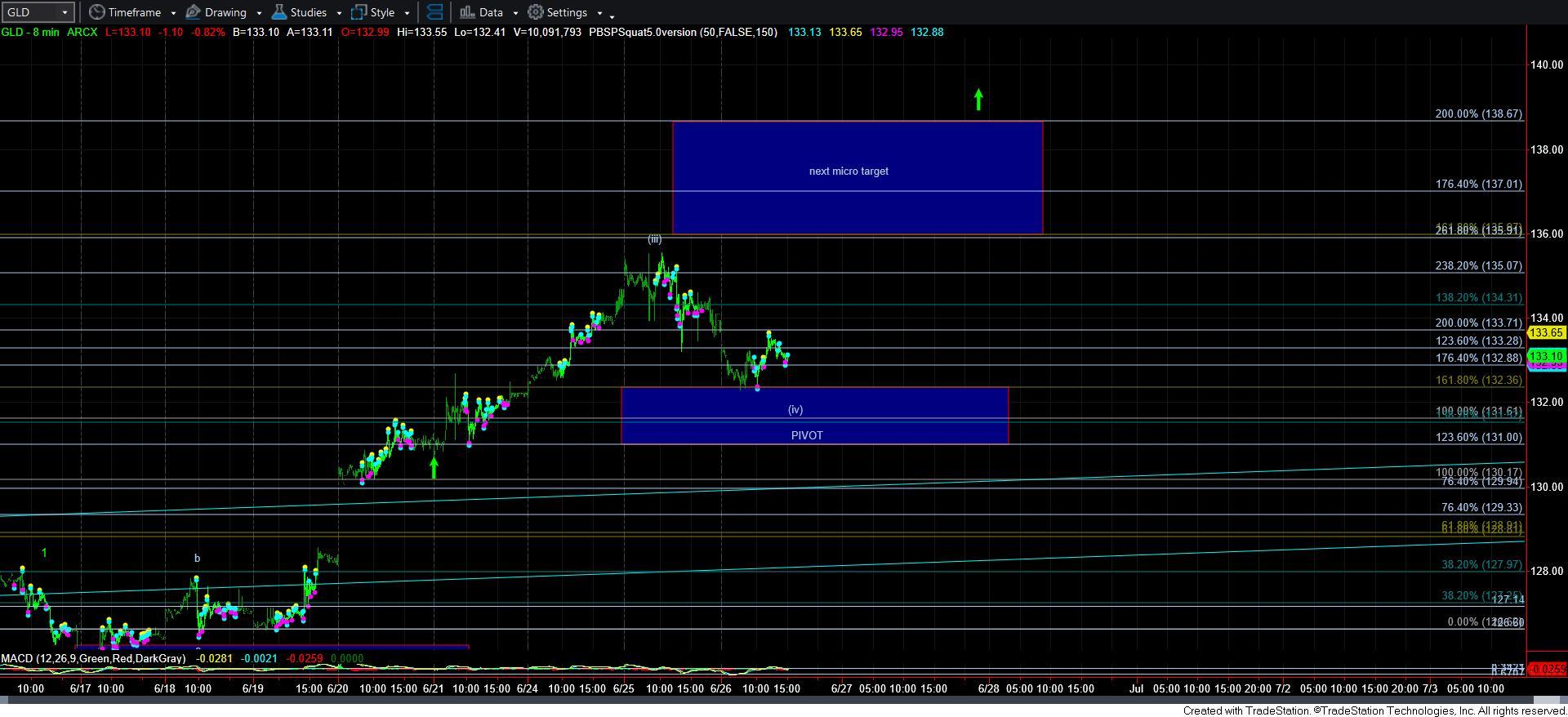This screenshot has height=717, width=1568.
Task: Expand the Studies dropdown arrow
Action: click(x=338, y=13)
